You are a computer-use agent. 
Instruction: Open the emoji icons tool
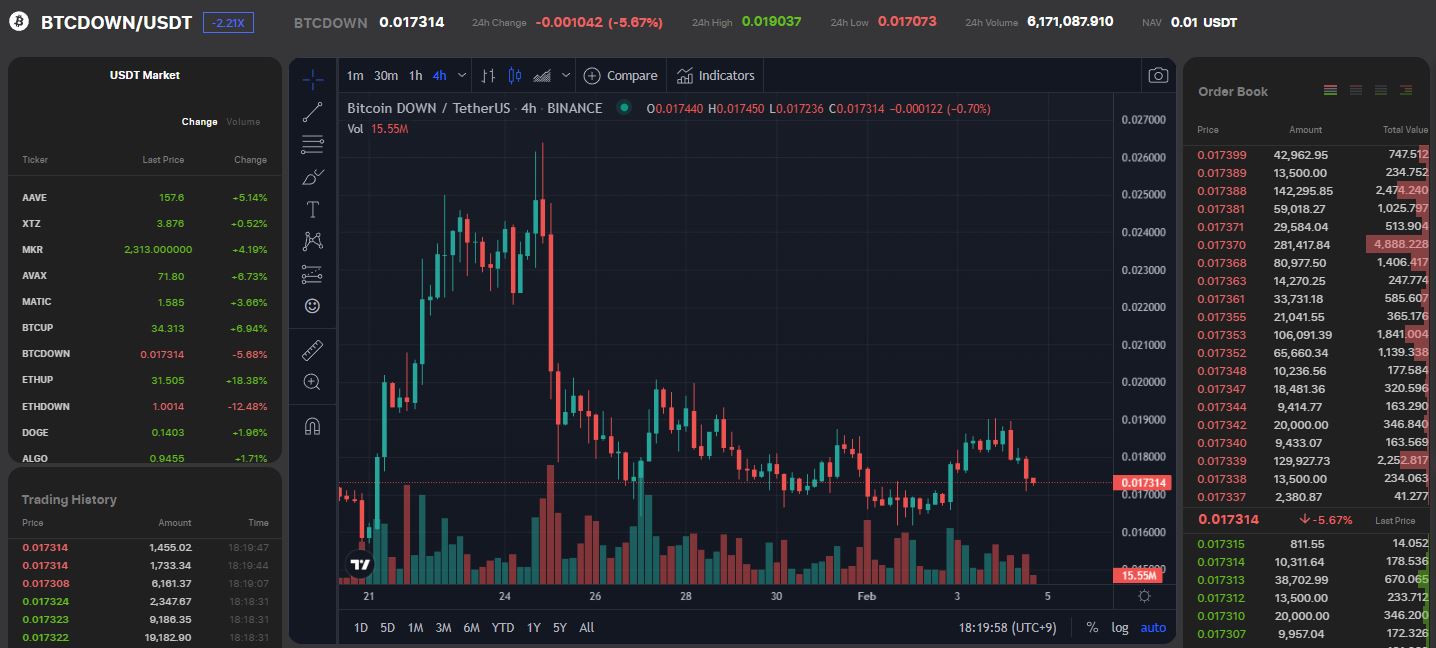click(312, 305)
